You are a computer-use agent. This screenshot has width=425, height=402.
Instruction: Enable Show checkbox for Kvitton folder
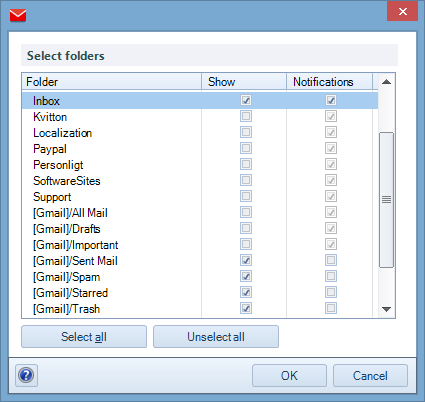point(246,116)
